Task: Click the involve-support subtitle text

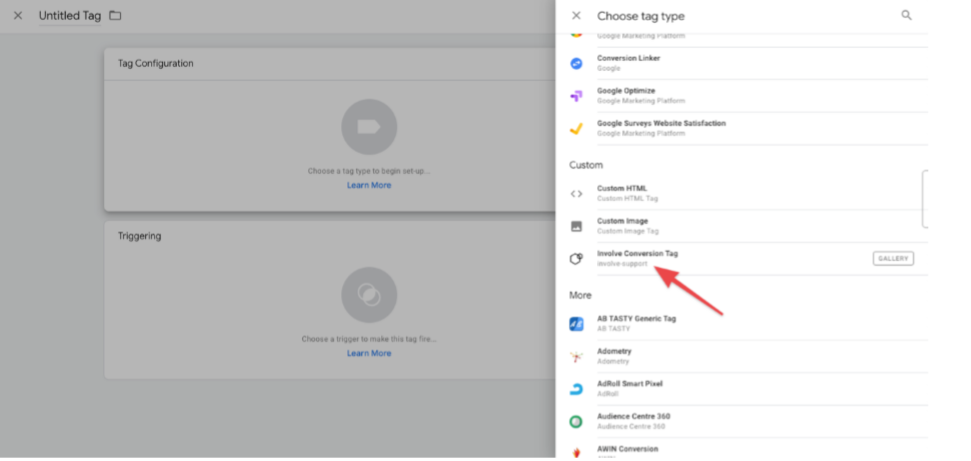Action: click(622, 264)
